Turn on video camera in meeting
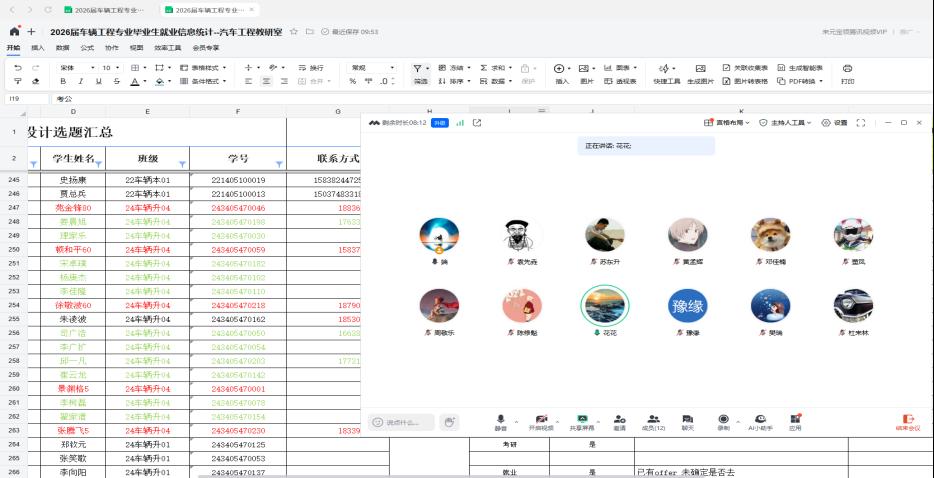The width and height of the screenshot is (934, 478). [541, 420]
